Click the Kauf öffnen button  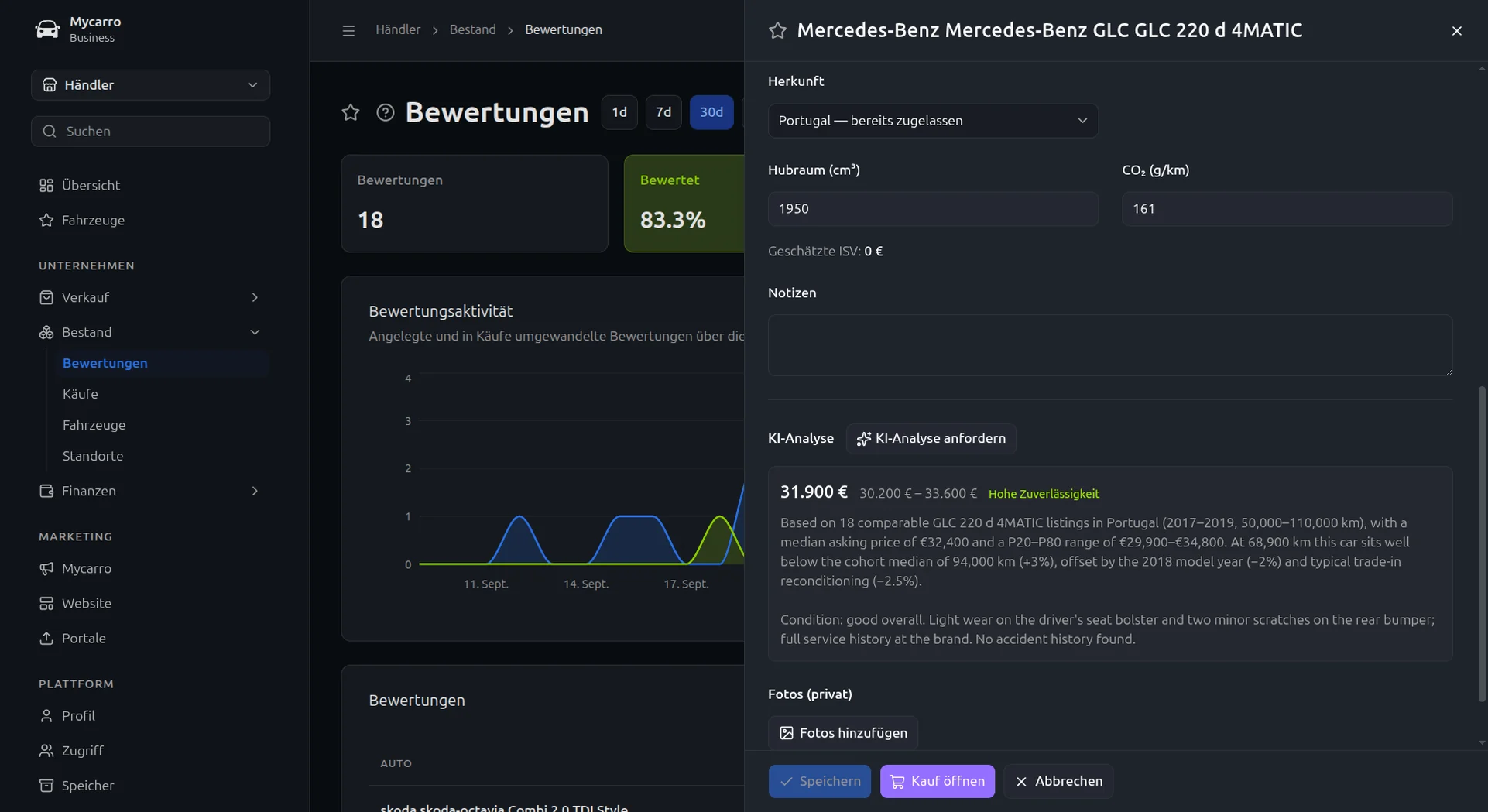tap(937, 781)
